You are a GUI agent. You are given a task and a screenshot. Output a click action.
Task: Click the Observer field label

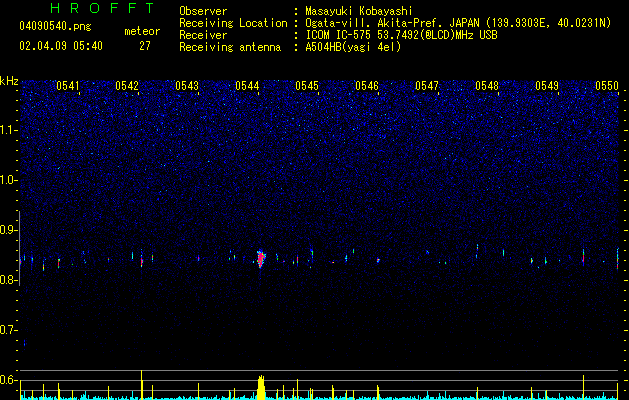pyautogui.click(x=203, y=11)
